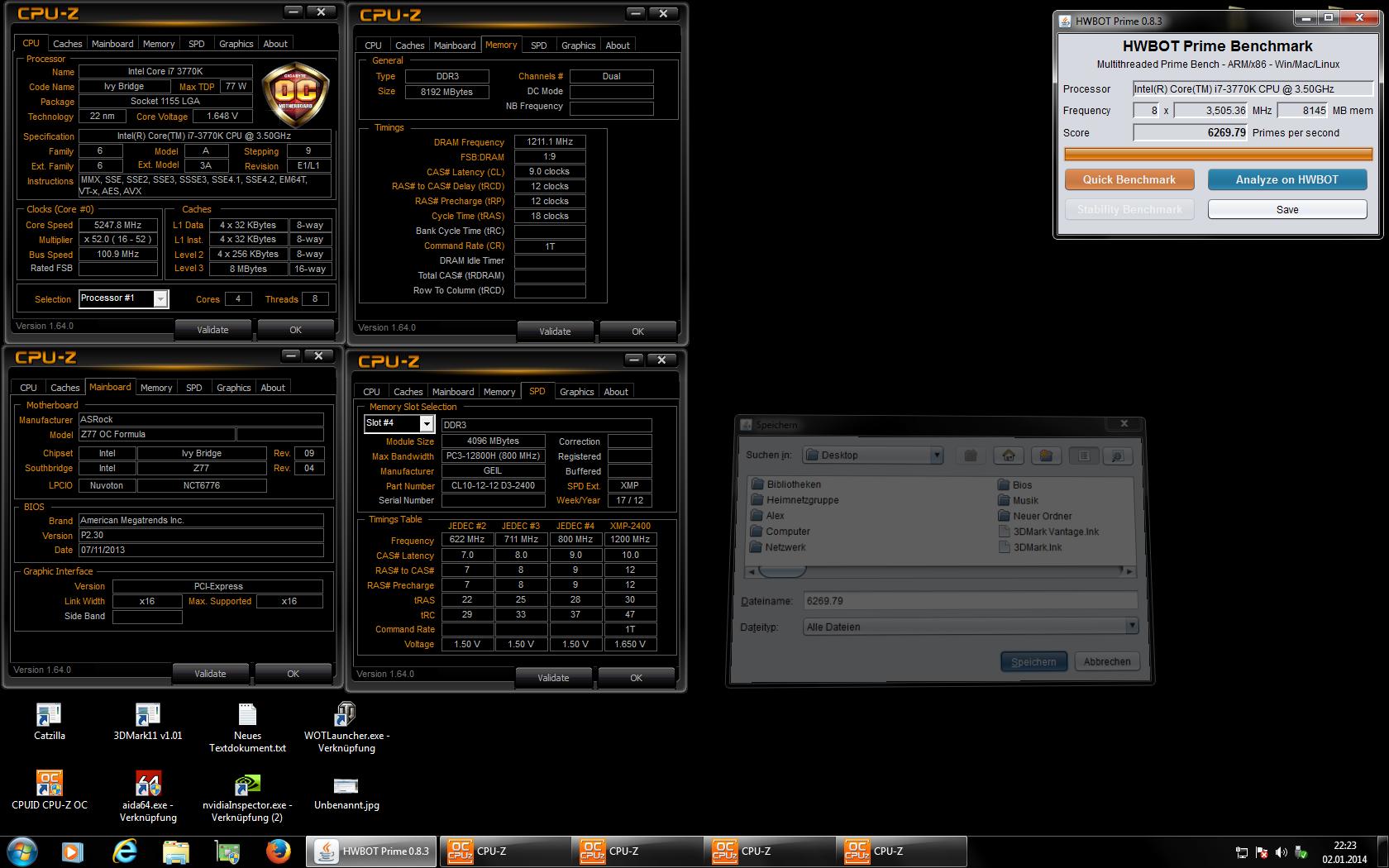Open the volume control in the system tray
Screen dimensions: 1389x868
[1281, 852]
